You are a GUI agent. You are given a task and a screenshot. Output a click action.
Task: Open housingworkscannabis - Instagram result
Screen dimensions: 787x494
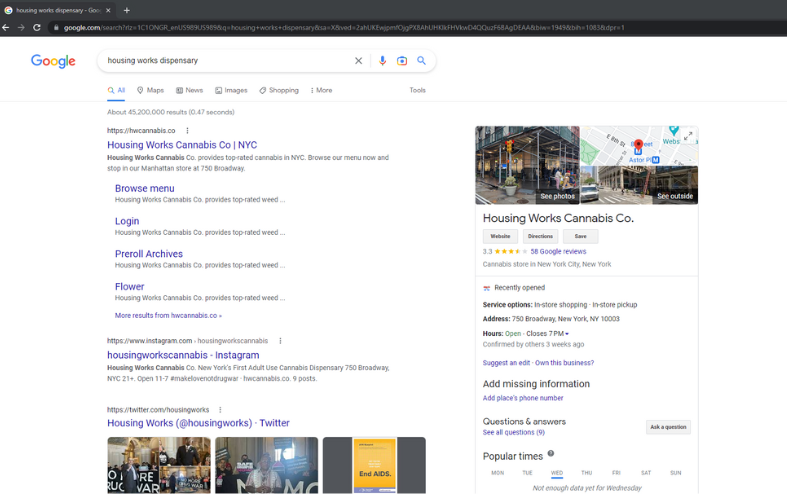[x=183, y=355]
